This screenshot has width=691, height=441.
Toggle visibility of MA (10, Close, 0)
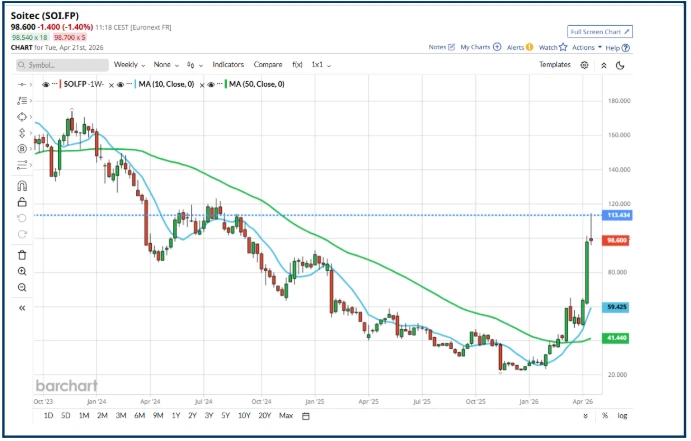click(x=120, y=85)
